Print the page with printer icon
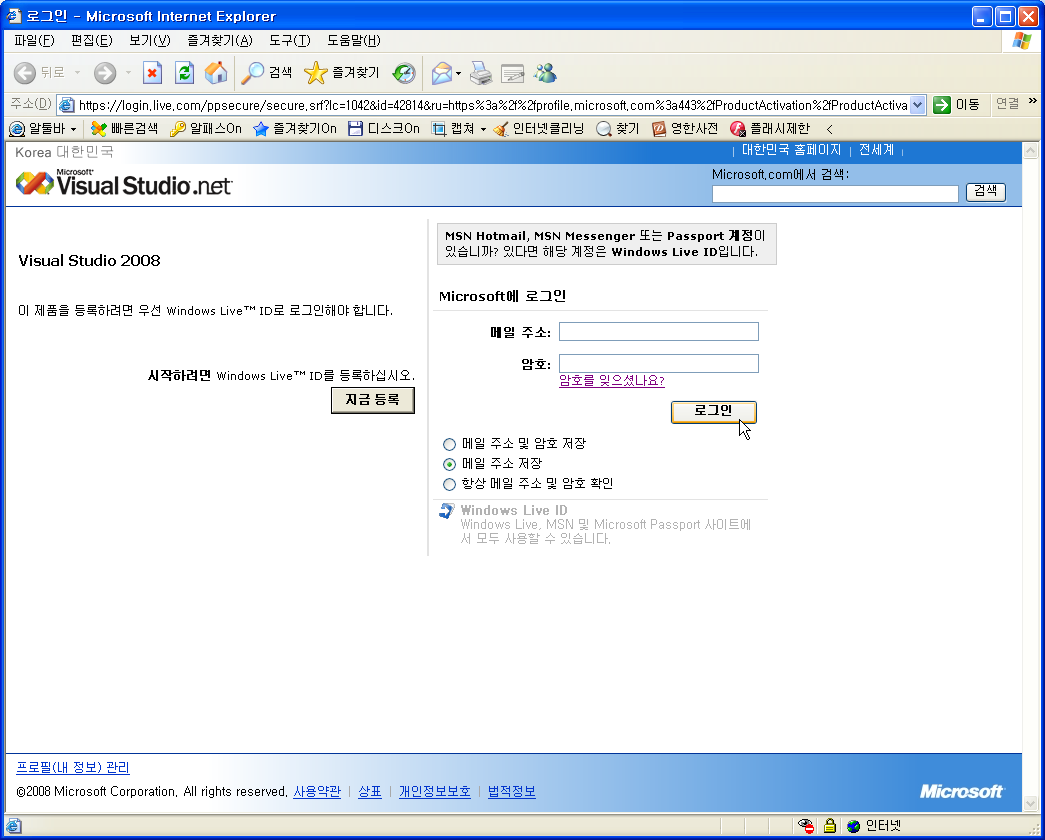 [481, 73]
